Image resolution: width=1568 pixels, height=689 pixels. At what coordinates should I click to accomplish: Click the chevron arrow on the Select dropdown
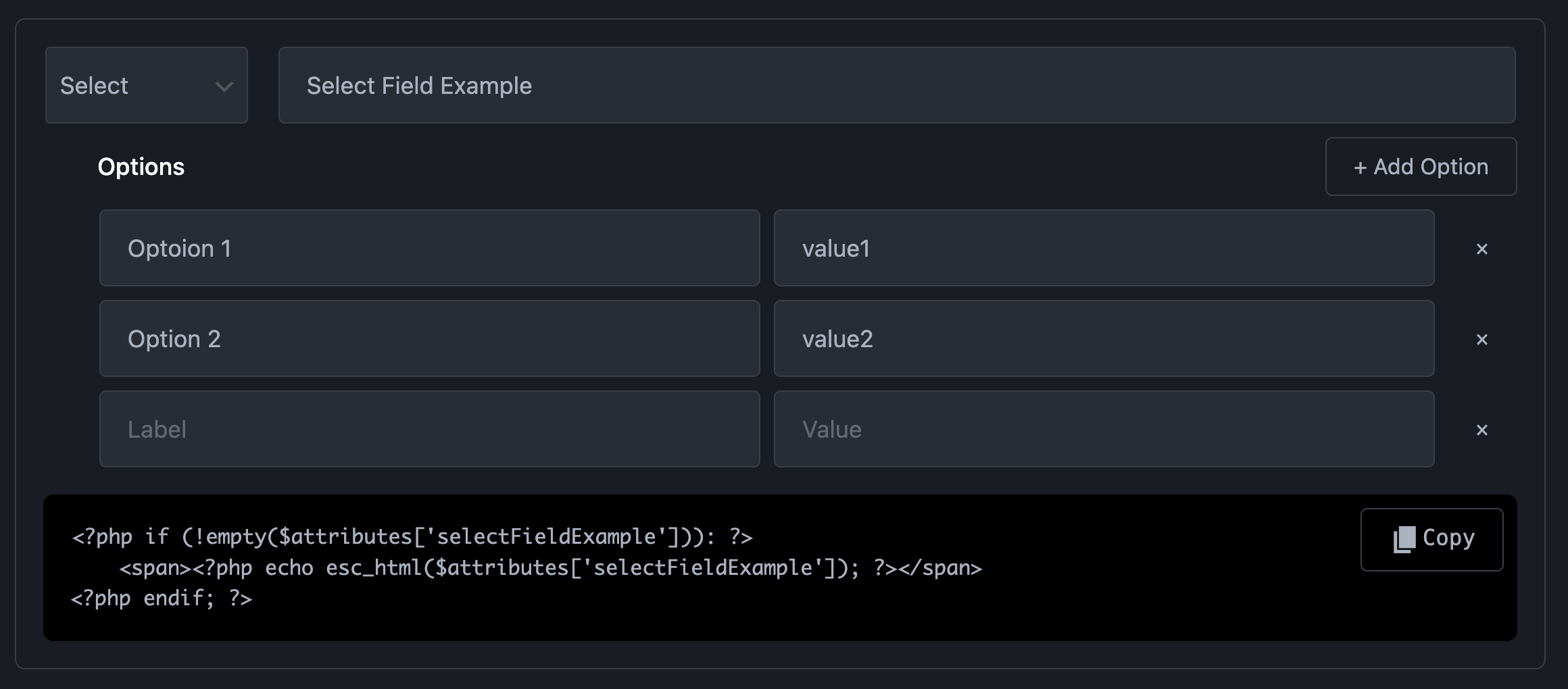coord(224,86)
